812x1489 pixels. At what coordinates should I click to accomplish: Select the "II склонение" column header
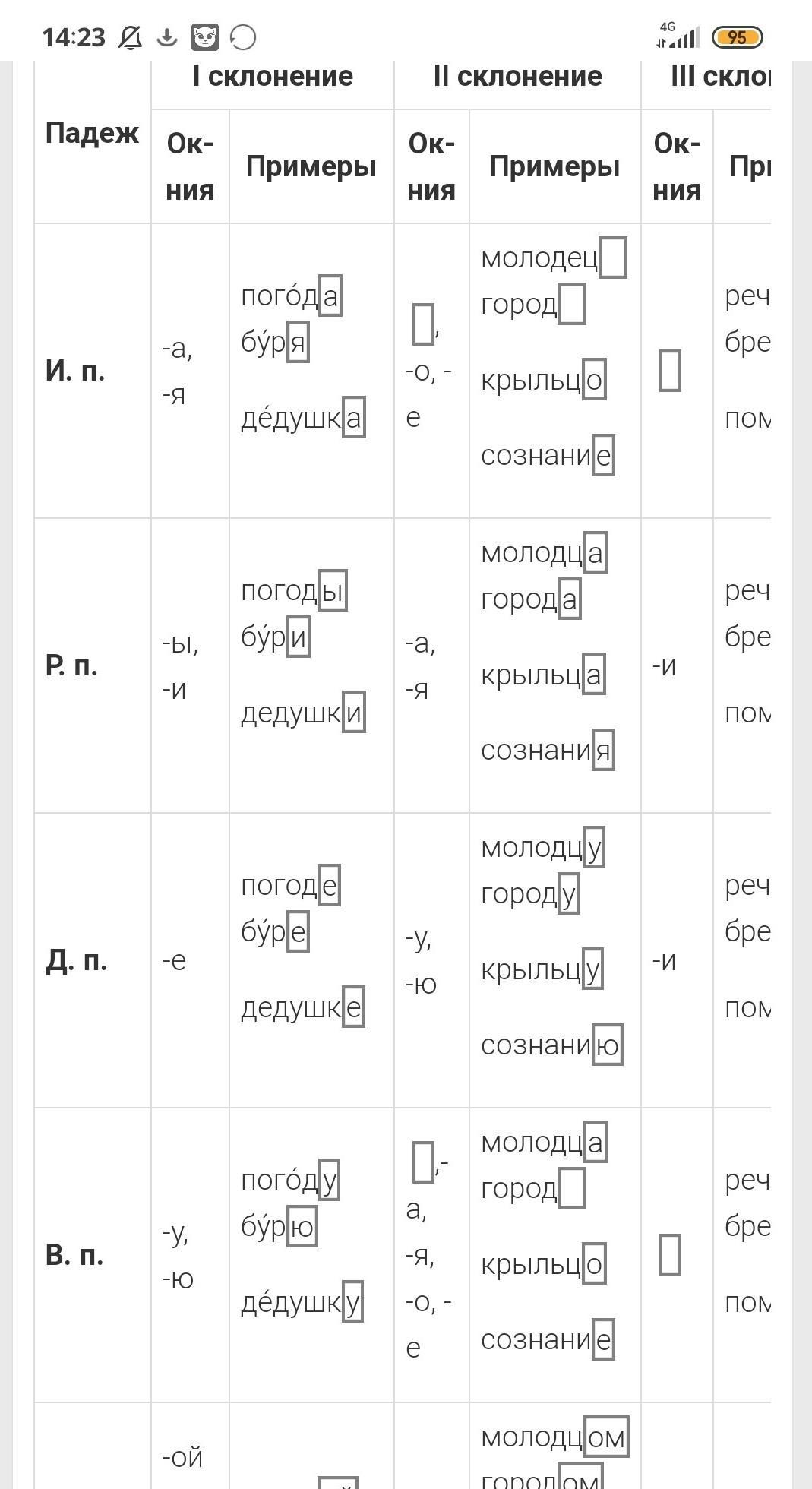[517, 76]
